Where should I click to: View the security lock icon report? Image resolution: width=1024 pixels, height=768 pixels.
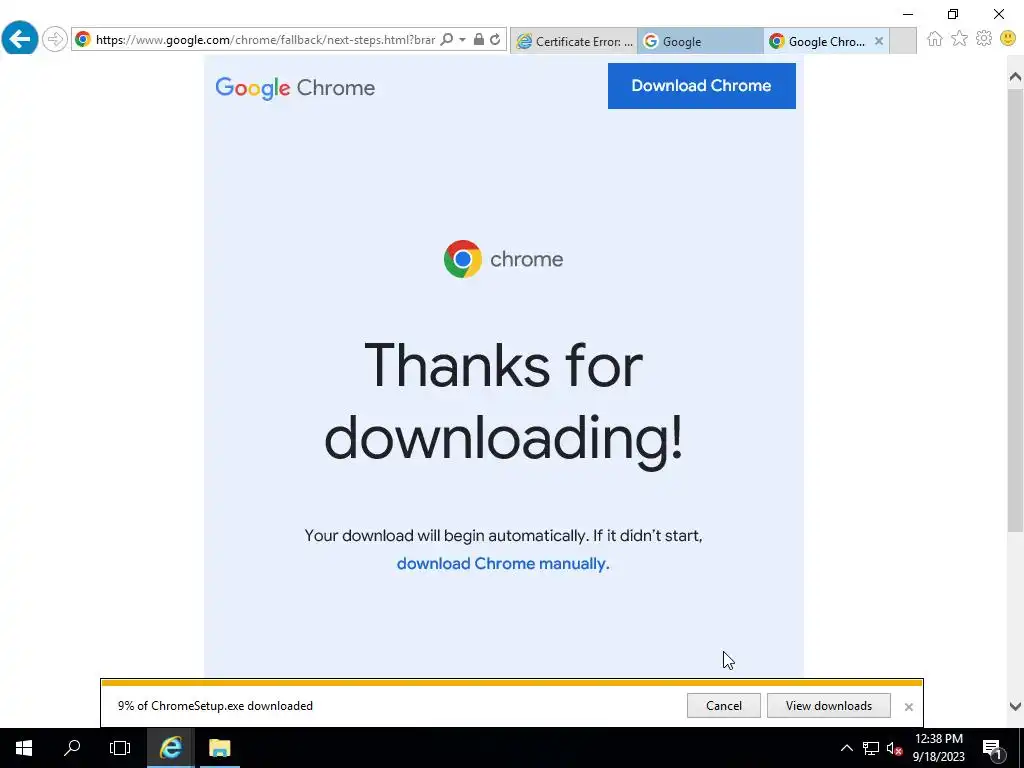[x=479, y=39]
